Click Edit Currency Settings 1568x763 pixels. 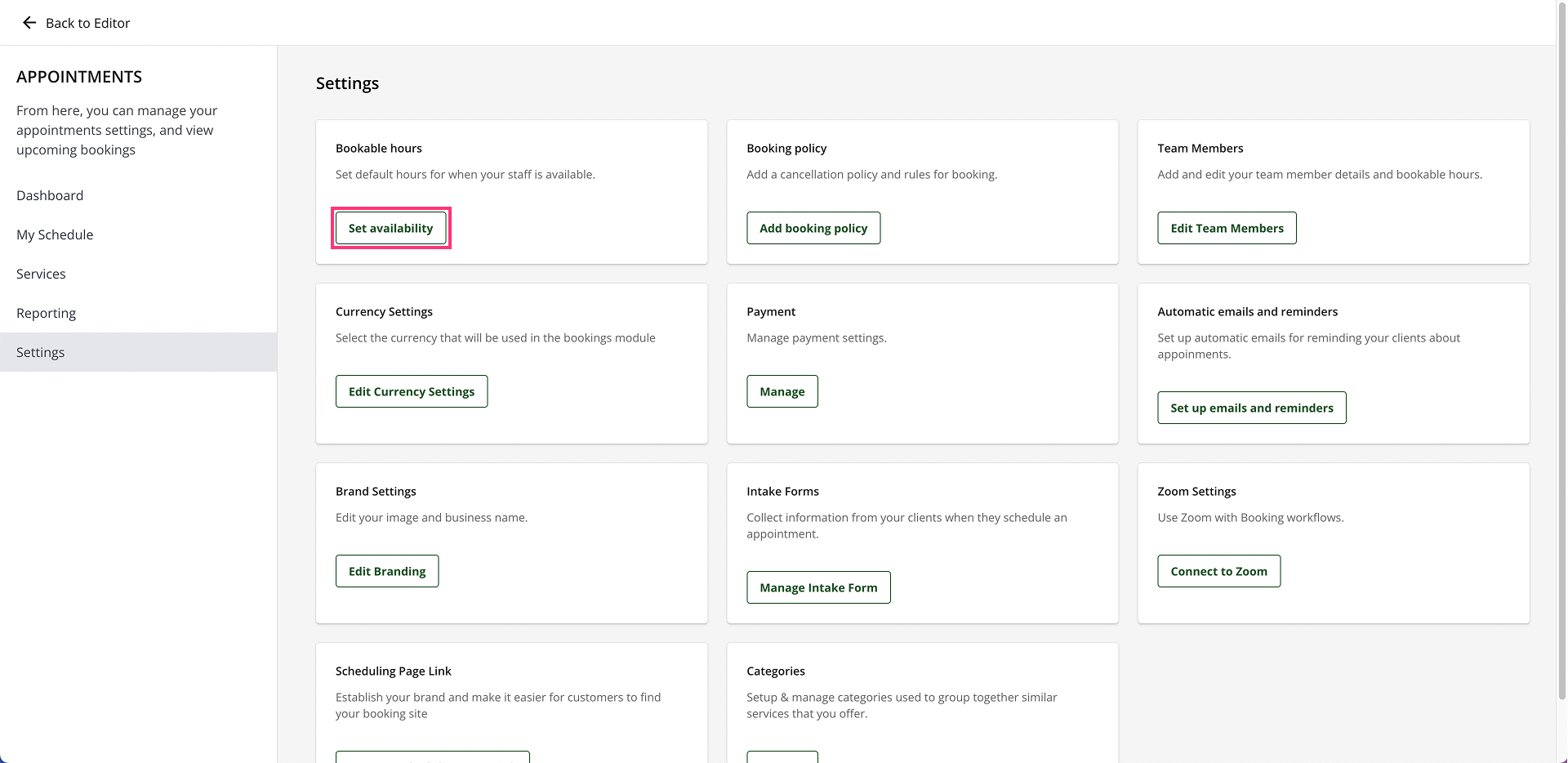pos(412,391)
